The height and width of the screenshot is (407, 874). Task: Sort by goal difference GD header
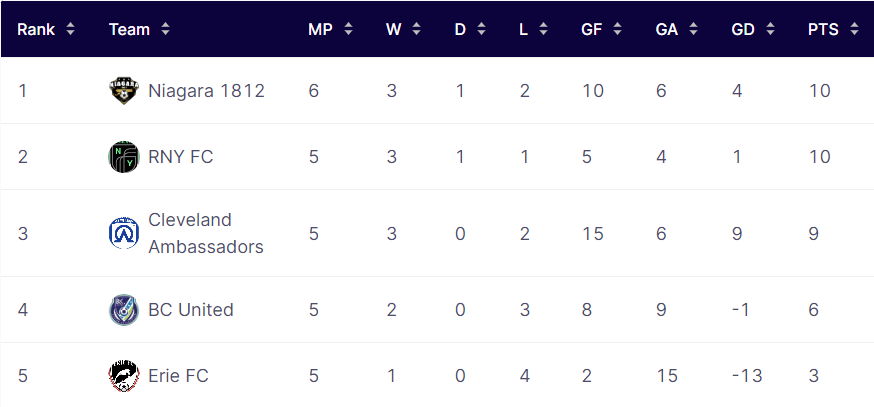click(x=742, y=29)
